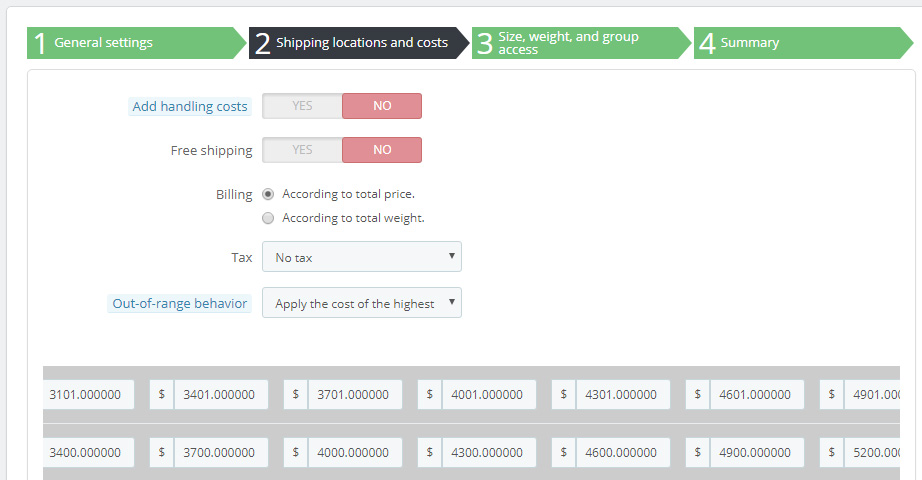This screenshot has height=480, width=922.
Task: Edit the 4001.000000 lower range field
Action: [489, 394]
